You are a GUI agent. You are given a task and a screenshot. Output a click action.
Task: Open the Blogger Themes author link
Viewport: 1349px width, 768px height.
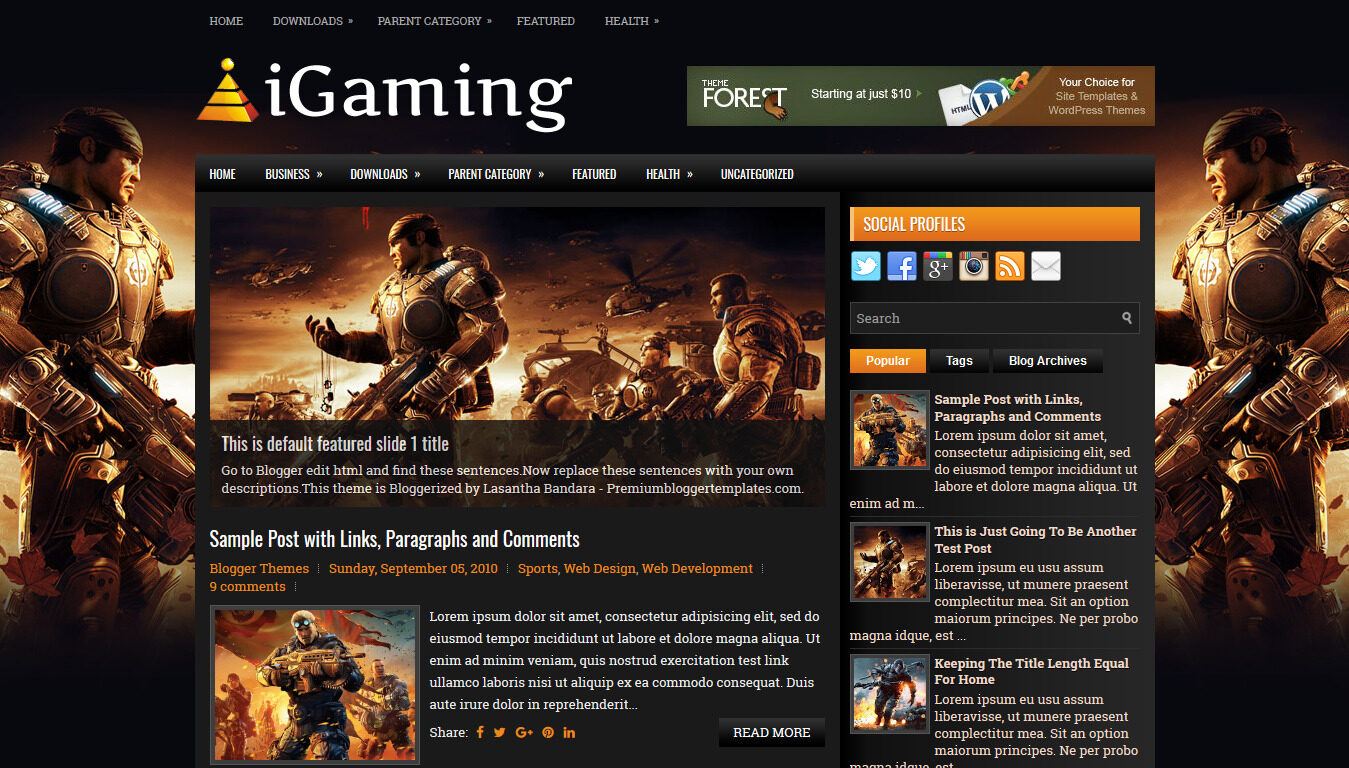259,568
